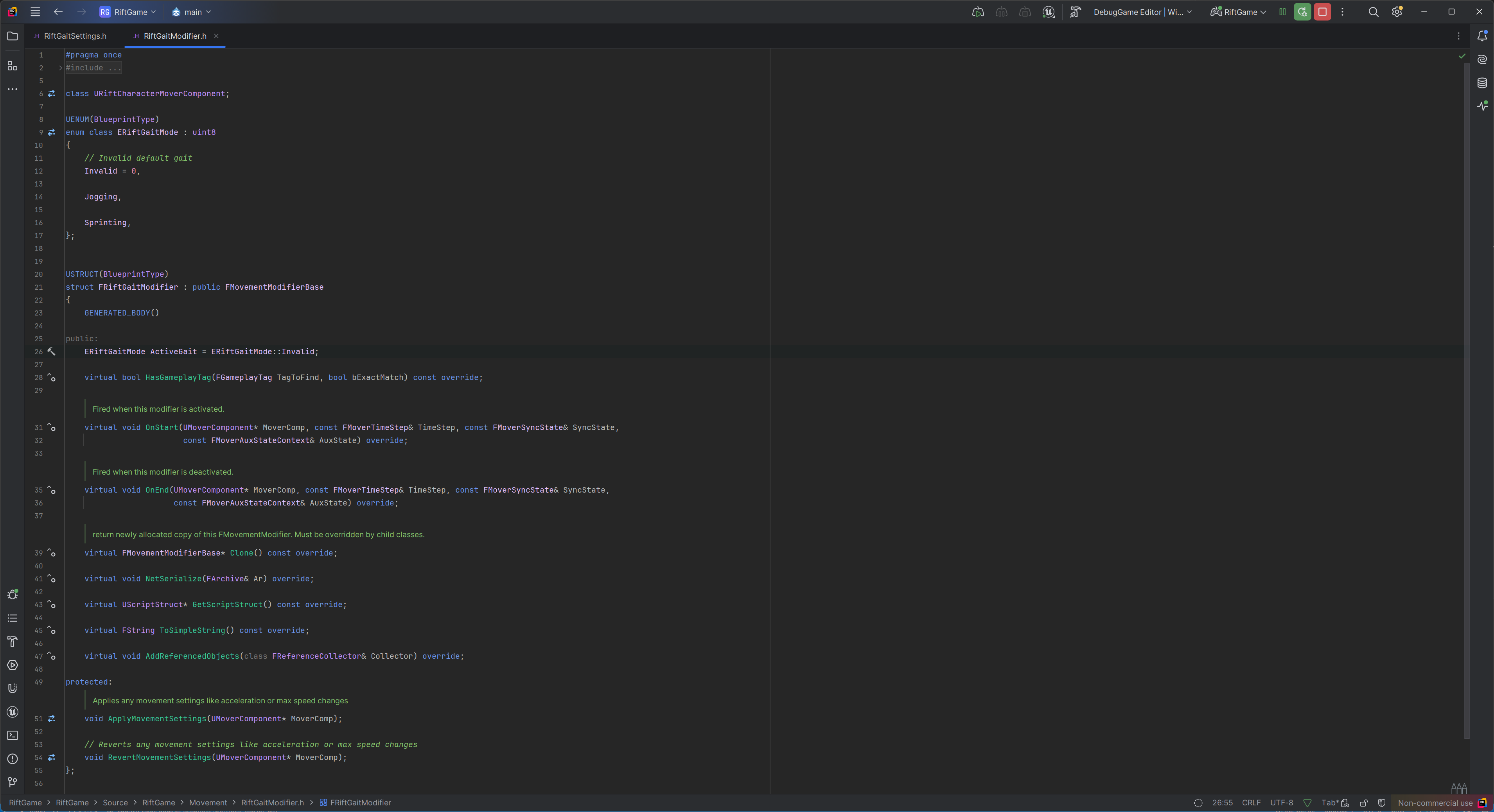This screenshot has height=812, width=1494.
Task: Click the cursor position 26:55 indicator
Action: [1222, 803]
